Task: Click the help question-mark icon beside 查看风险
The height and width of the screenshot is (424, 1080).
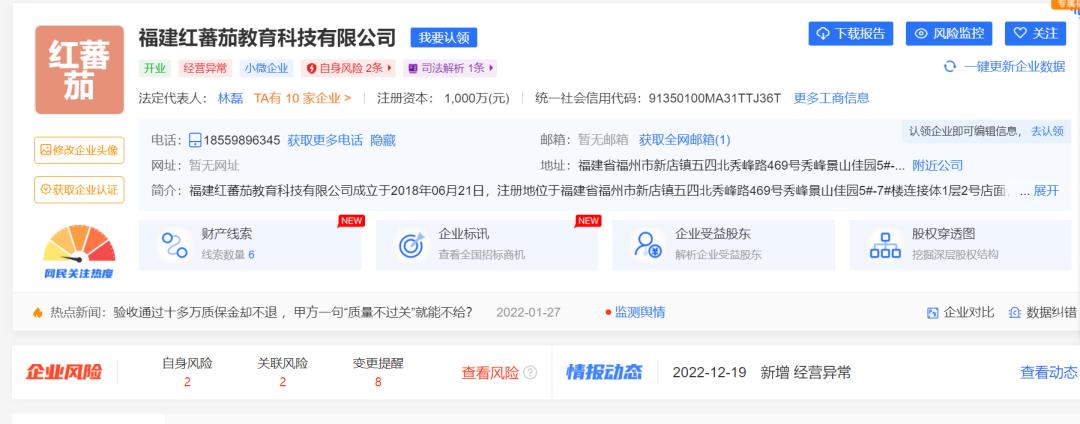Action: click(530, 372)
